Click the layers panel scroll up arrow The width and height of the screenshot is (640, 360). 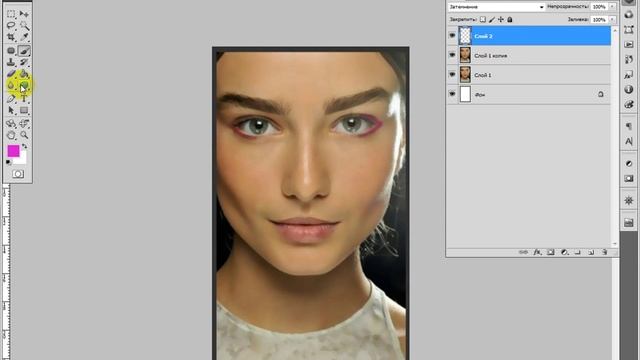click(x=615, y=30)
